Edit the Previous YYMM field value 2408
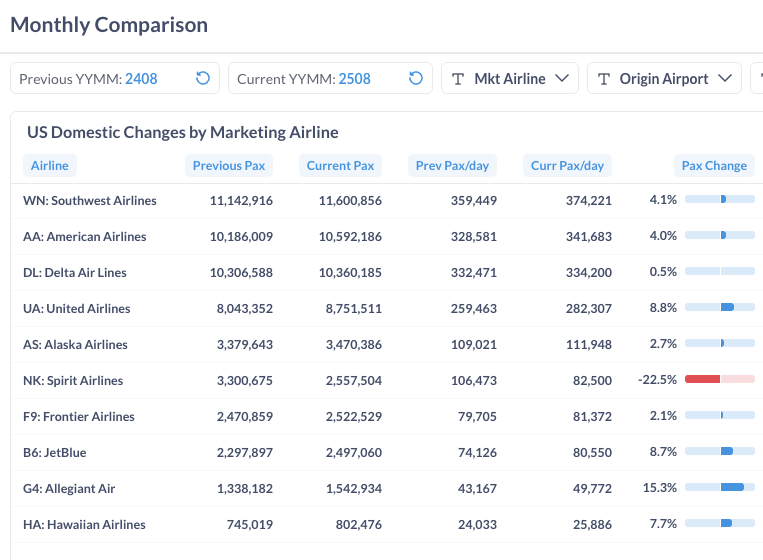Viewport: 763px width, 560px height. [141, 79]
